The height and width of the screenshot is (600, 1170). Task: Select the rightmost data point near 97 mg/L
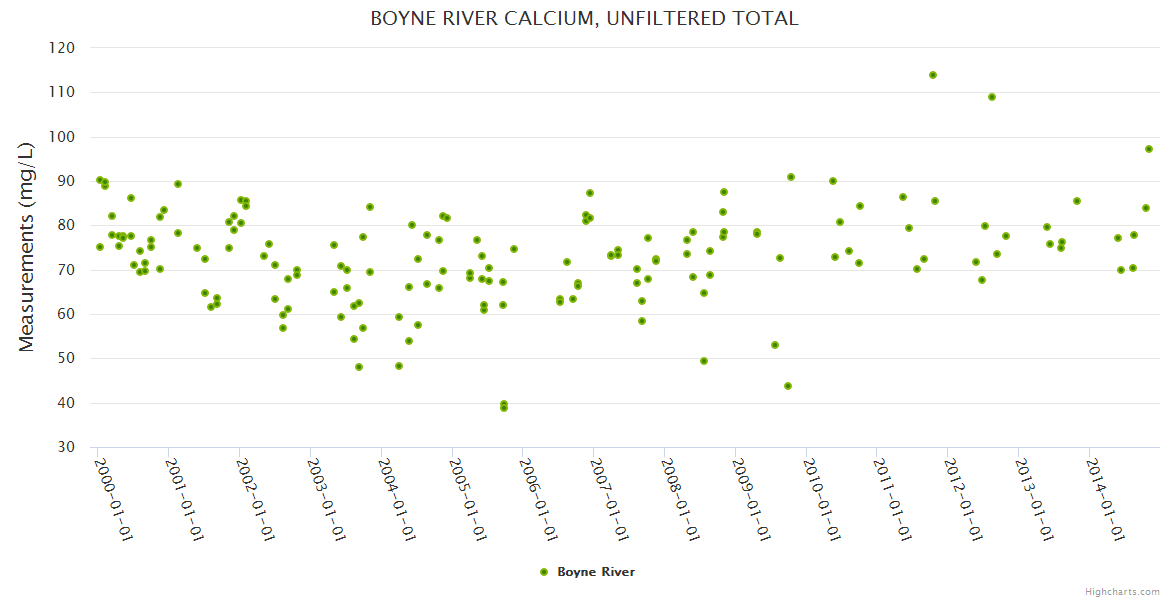pyautogui.click(x=1149, y=149)
